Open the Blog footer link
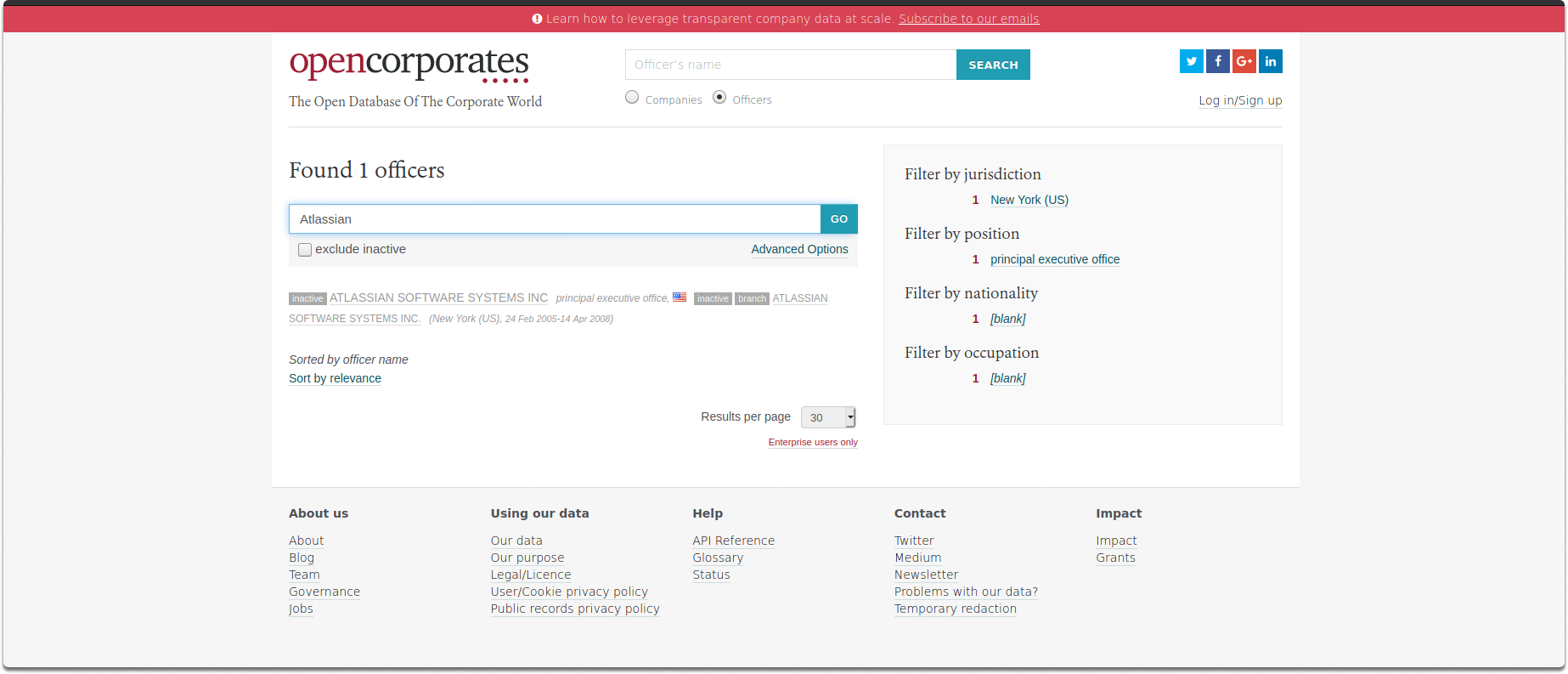1568x674 pixels. 302,558
